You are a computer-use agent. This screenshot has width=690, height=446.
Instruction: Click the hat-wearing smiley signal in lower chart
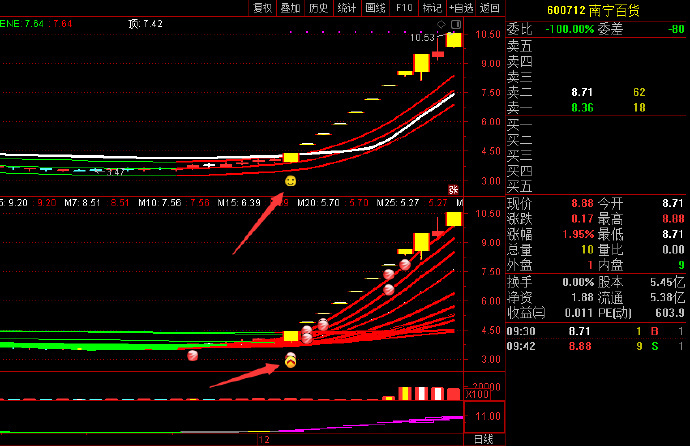point(290,360)
